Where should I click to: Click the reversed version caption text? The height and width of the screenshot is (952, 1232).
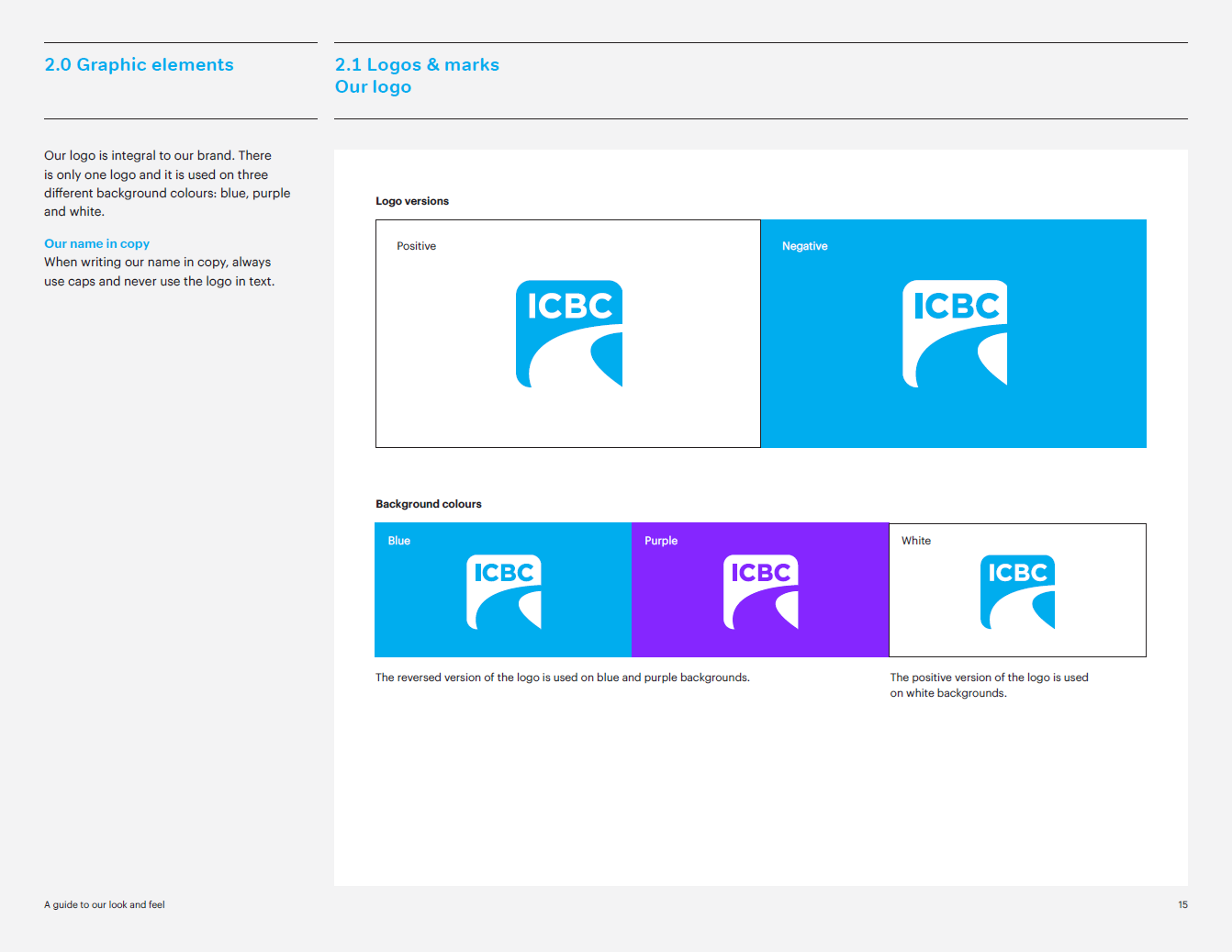point(563,678)
